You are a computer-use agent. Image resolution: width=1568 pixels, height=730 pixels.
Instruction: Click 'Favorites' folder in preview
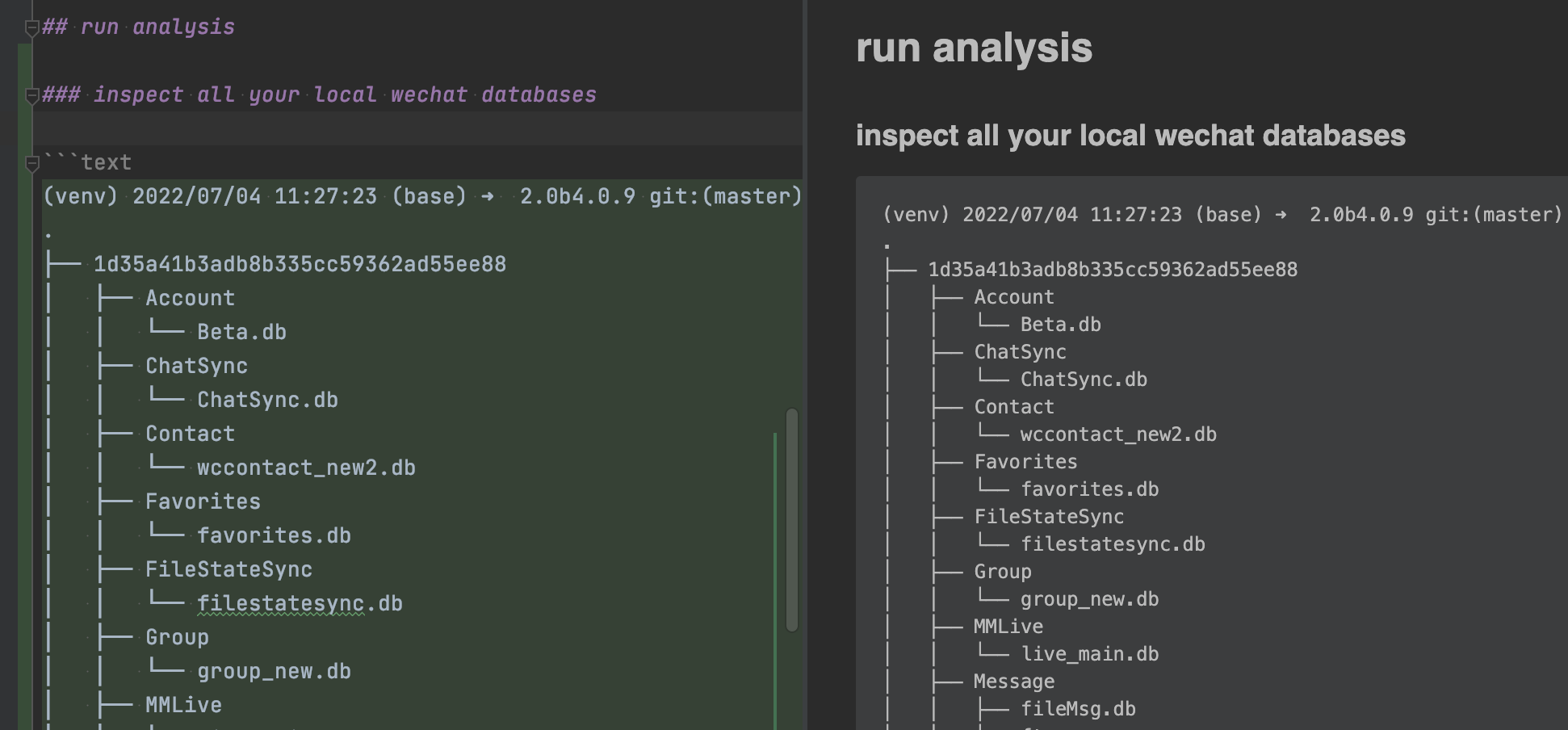1025,462
